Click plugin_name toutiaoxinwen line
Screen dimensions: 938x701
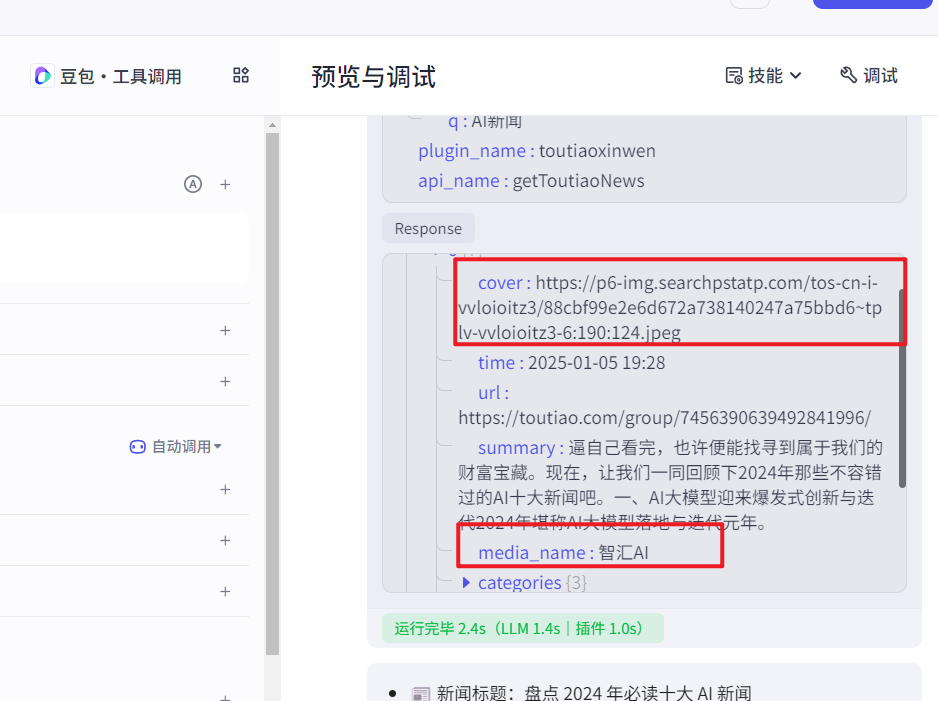click(x=537, y=151)
